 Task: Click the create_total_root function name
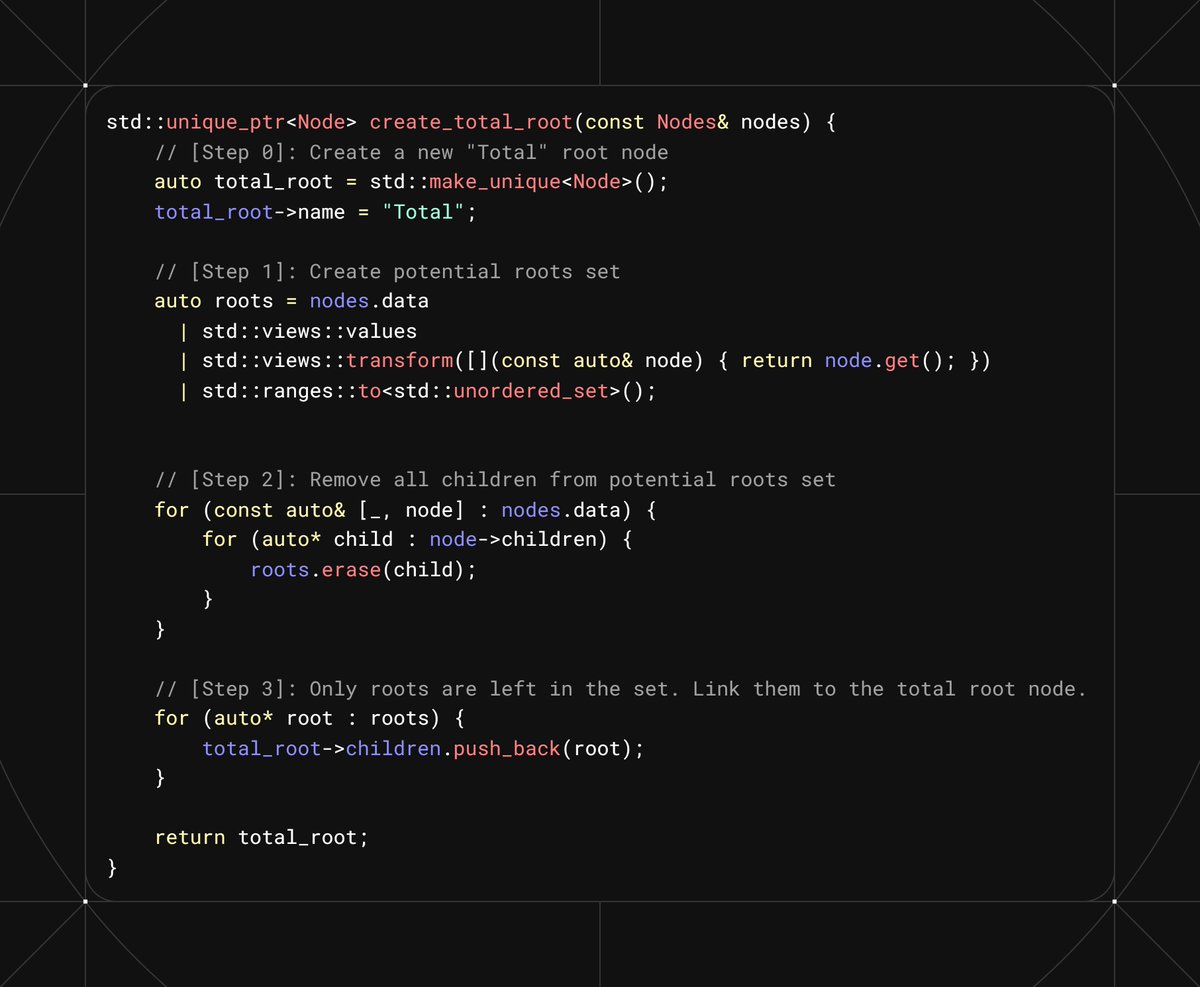pos(470,123)
